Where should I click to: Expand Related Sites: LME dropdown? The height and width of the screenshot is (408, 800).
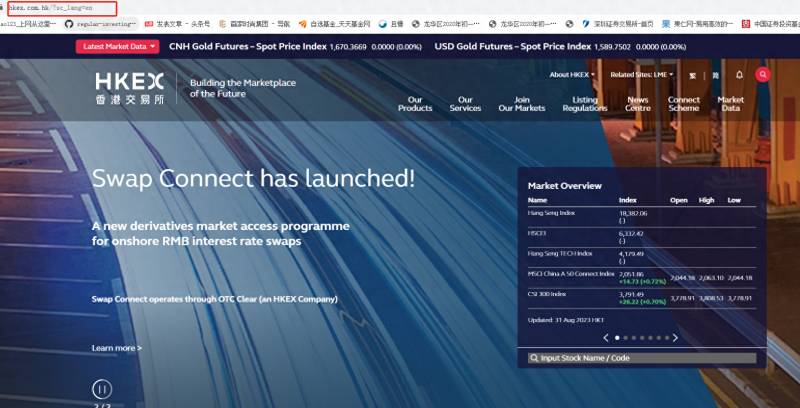(642, 75)
